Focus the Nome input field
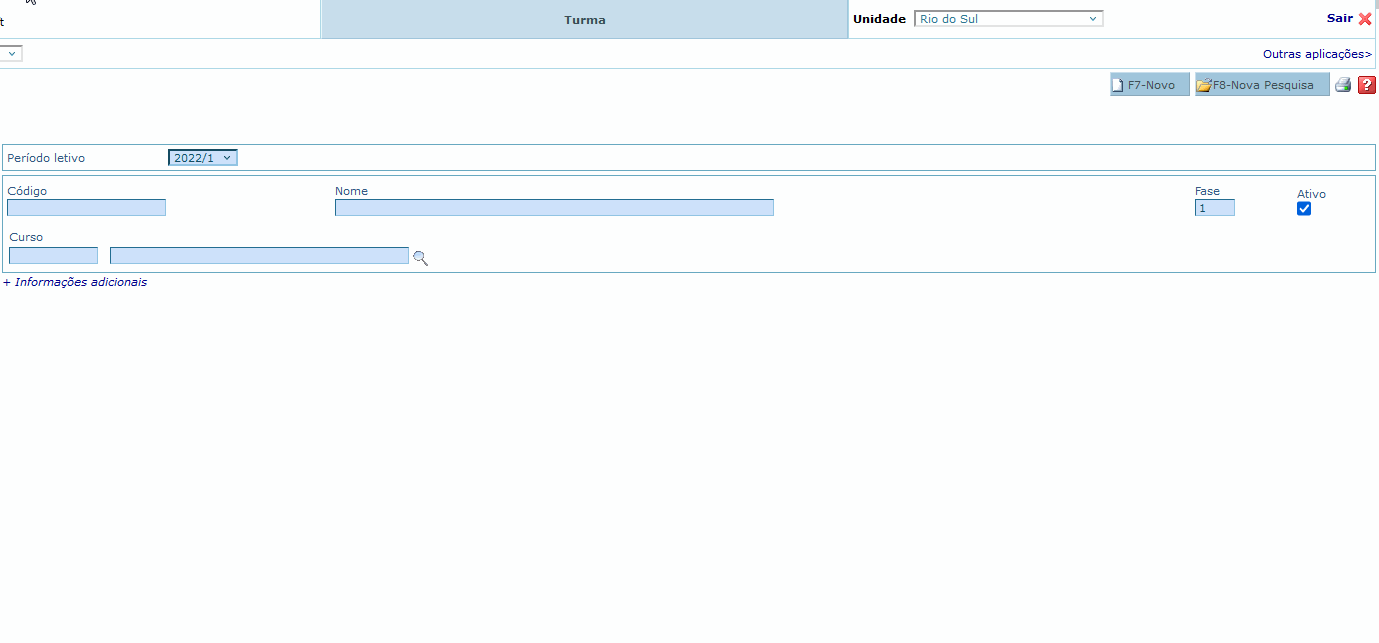Screen dimensions: 1379x643 [x=554, y=208]
